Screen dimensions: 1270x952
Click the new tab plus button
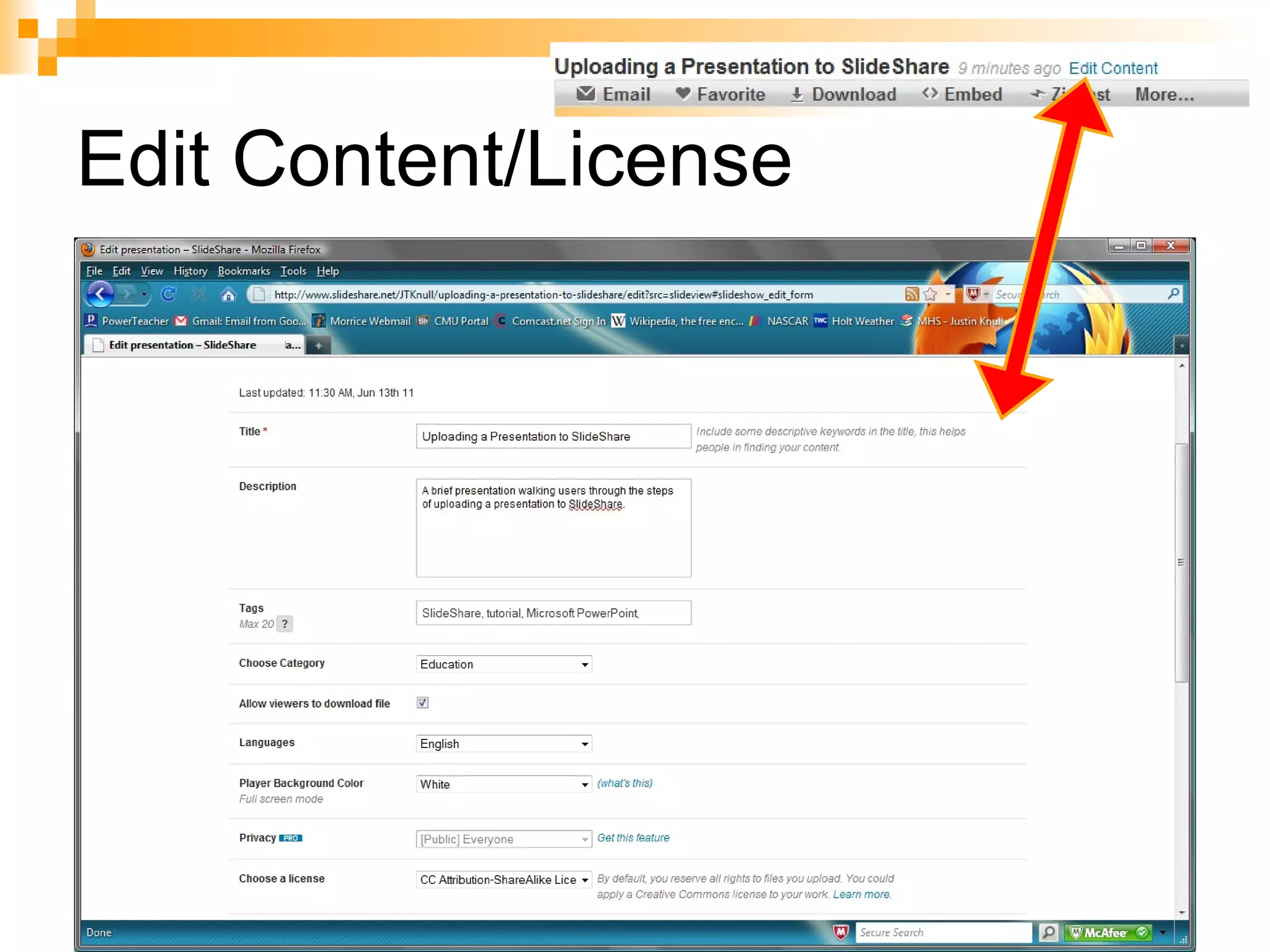point(318,345)
